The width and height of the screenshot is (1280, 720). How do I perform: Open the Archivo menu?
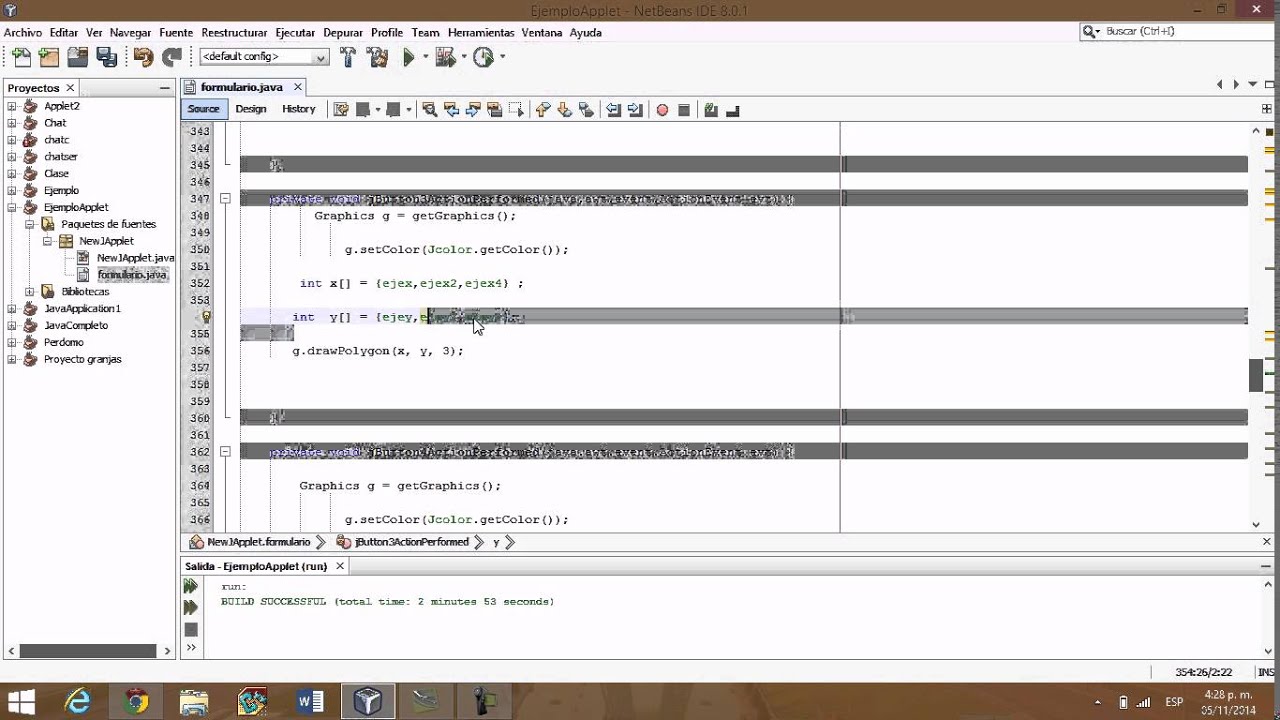(23, 33)
